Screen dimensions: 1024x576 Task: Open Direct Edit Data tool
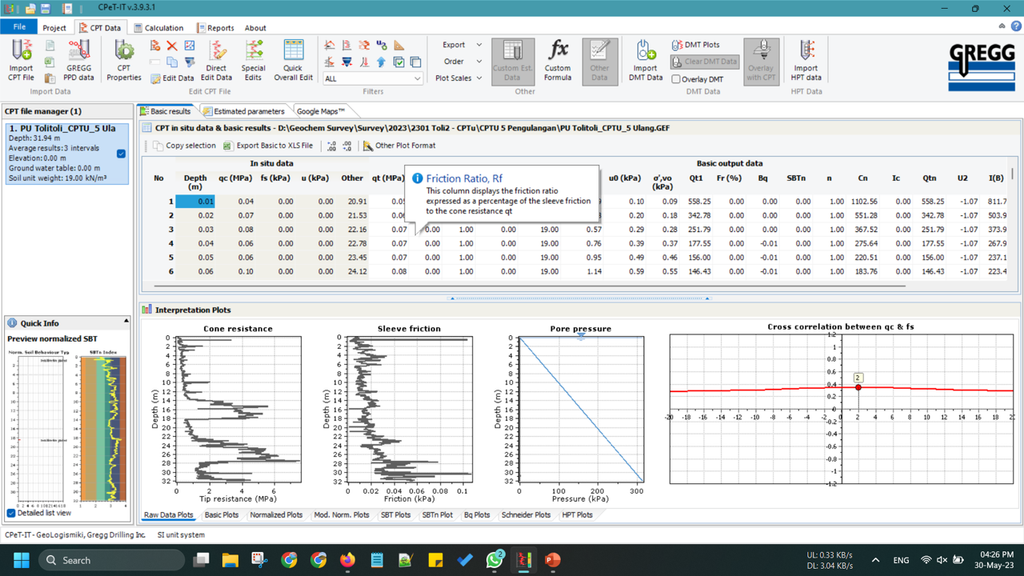coord(216,60)
